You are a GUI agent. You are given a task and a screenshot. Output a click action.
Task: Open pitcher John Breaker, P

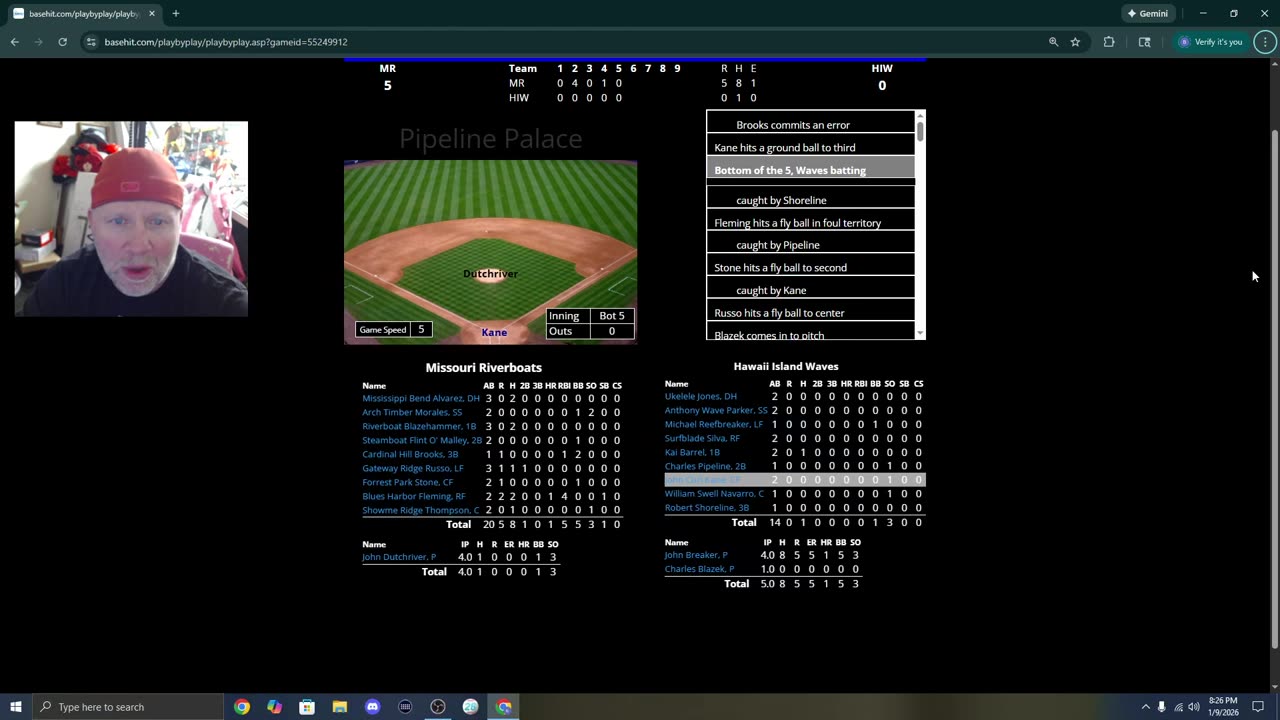(696, 555)
